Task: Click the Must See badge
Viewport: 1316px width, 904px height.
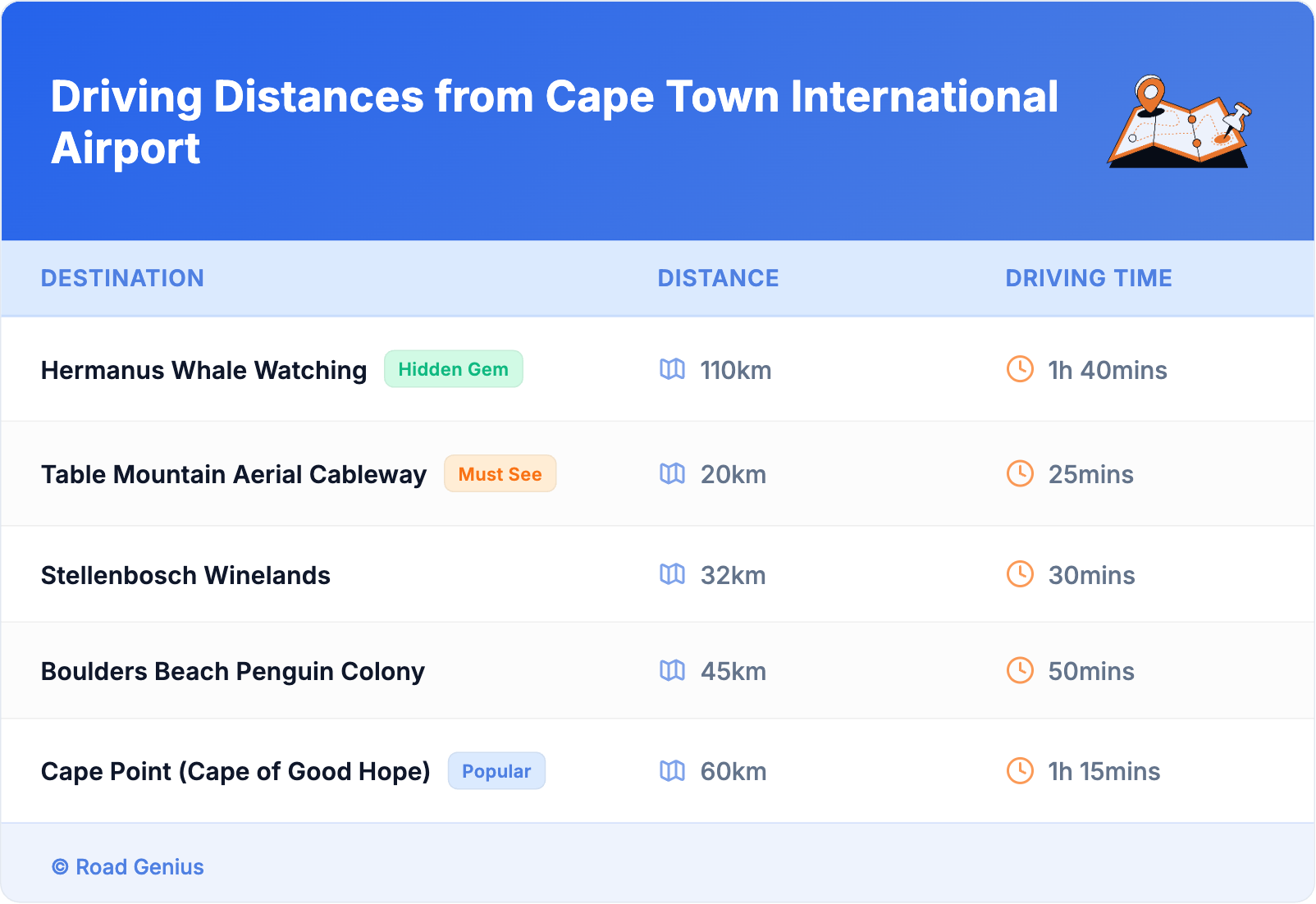Action: (x=500, y=474)
